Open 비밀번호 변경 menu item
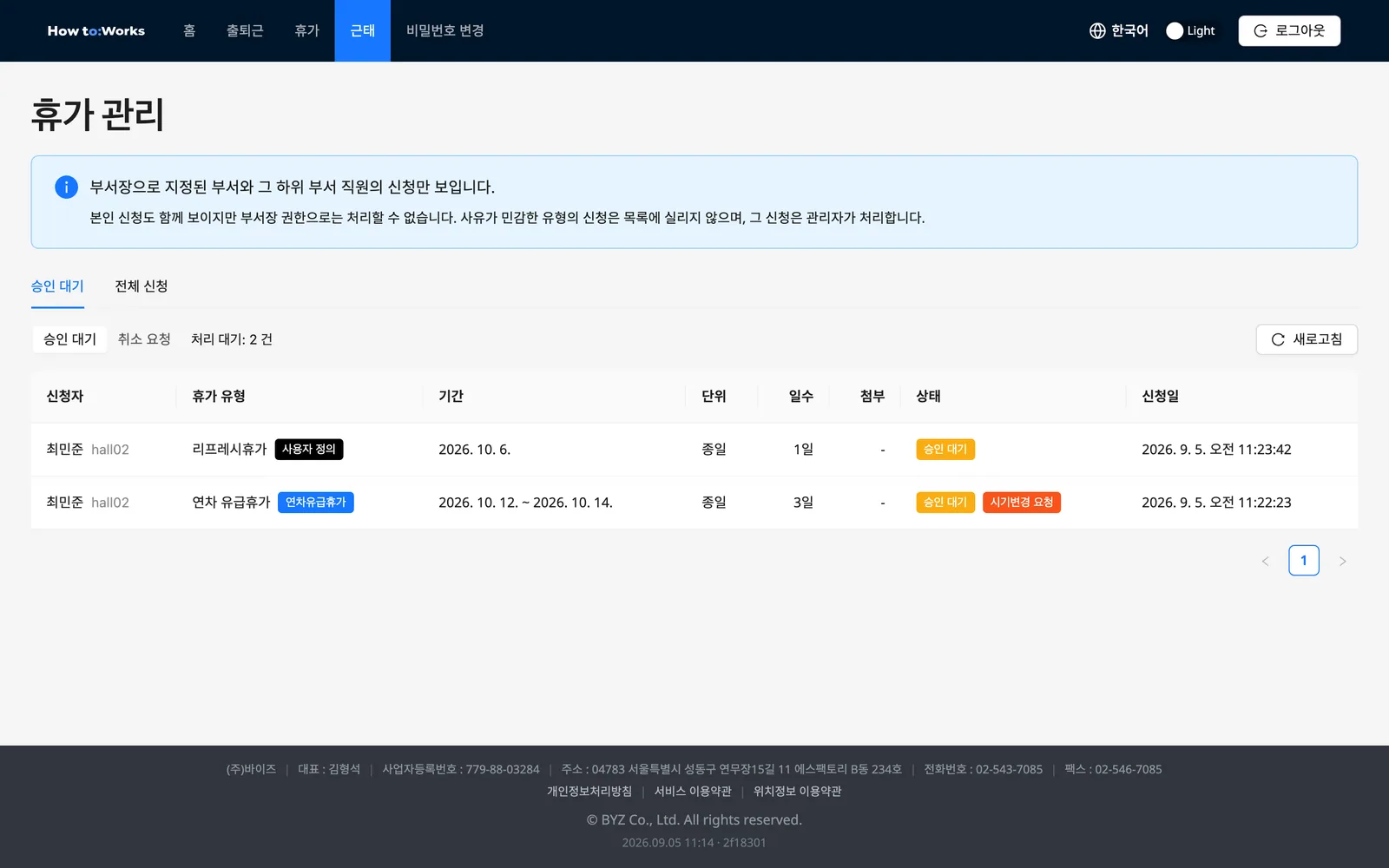 coord(444,30)
